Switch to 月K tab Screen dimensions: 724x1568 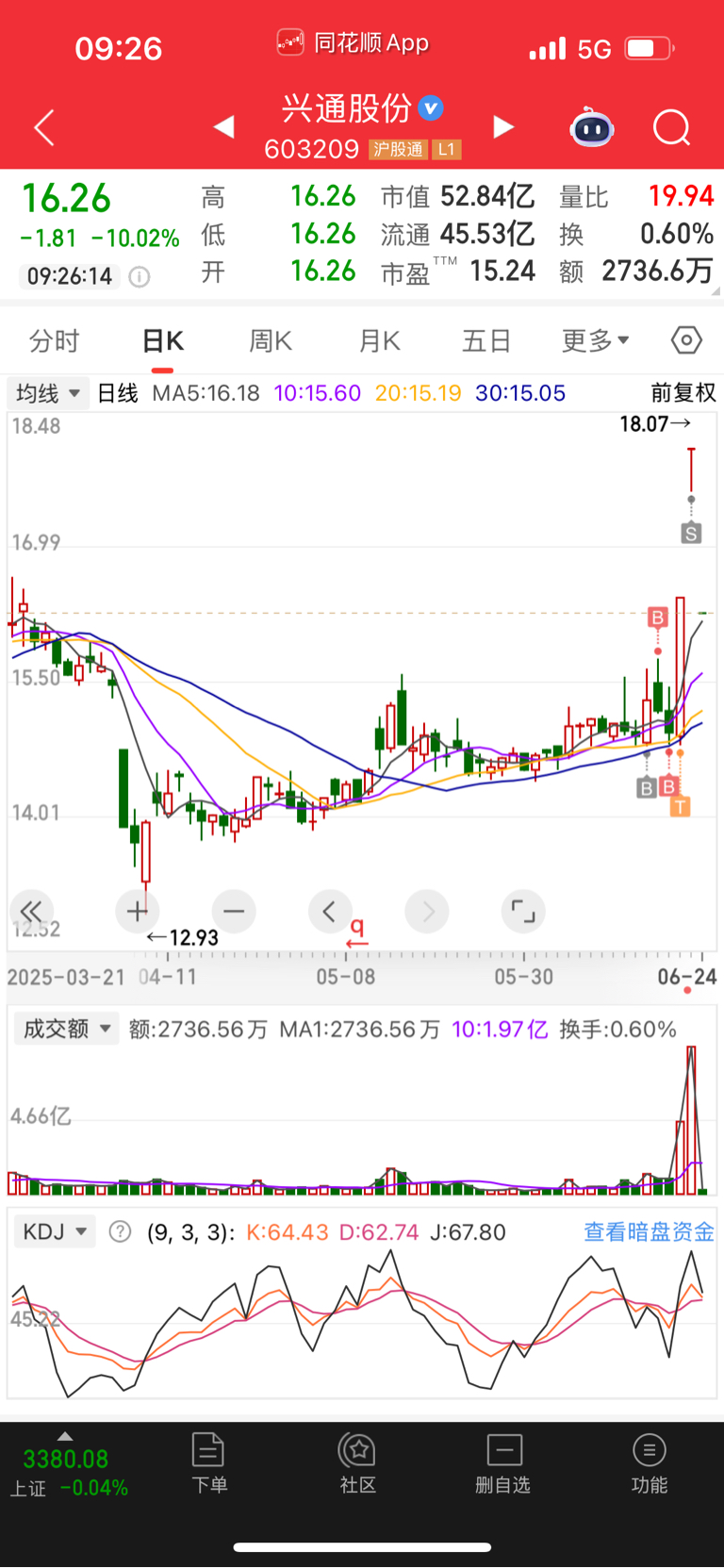pyautogui.click(x=380, y=340)
